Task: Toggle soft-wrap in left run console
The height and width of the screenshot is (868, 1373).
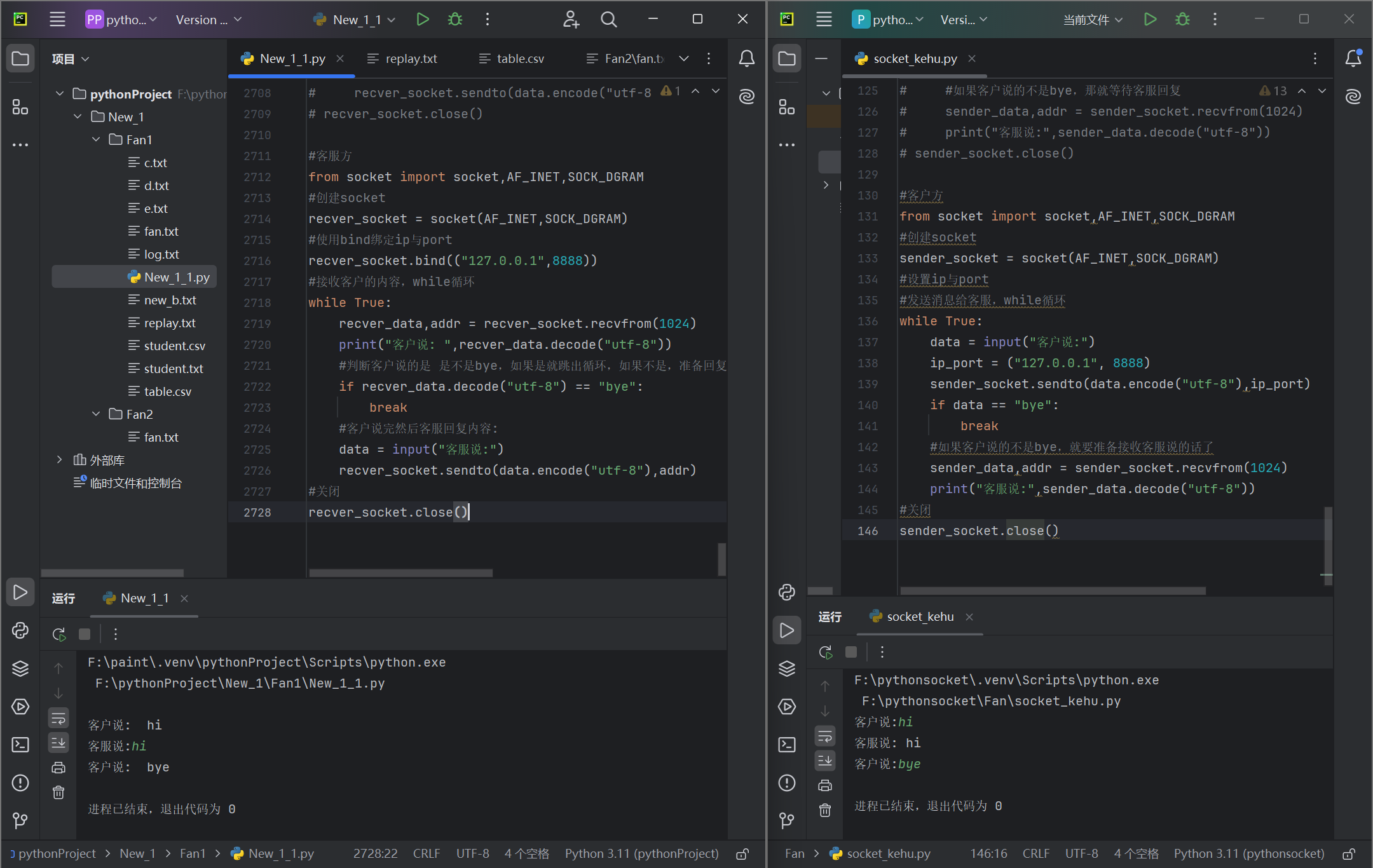Action: (58, 719)
